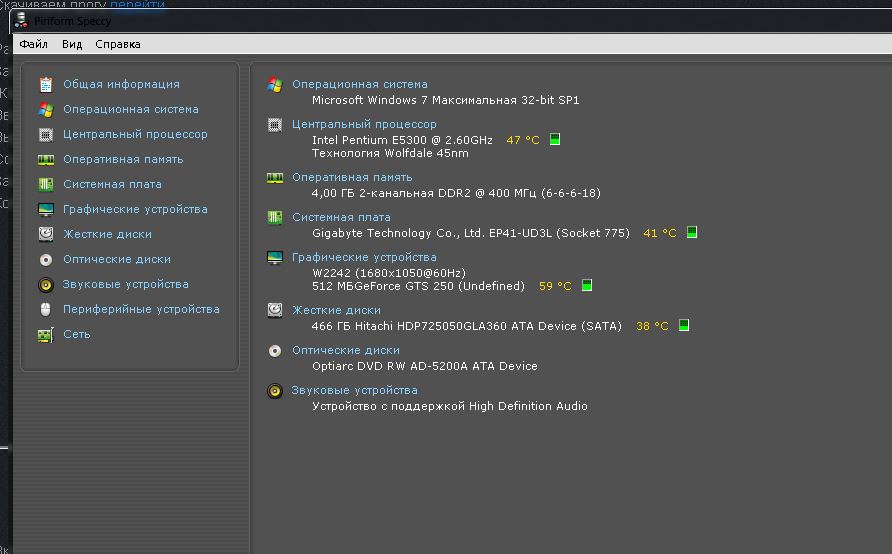Viewport: 892px width, 554px height.
Task: Click the hard drive icon in sidebar
Action: click(45, 234)
